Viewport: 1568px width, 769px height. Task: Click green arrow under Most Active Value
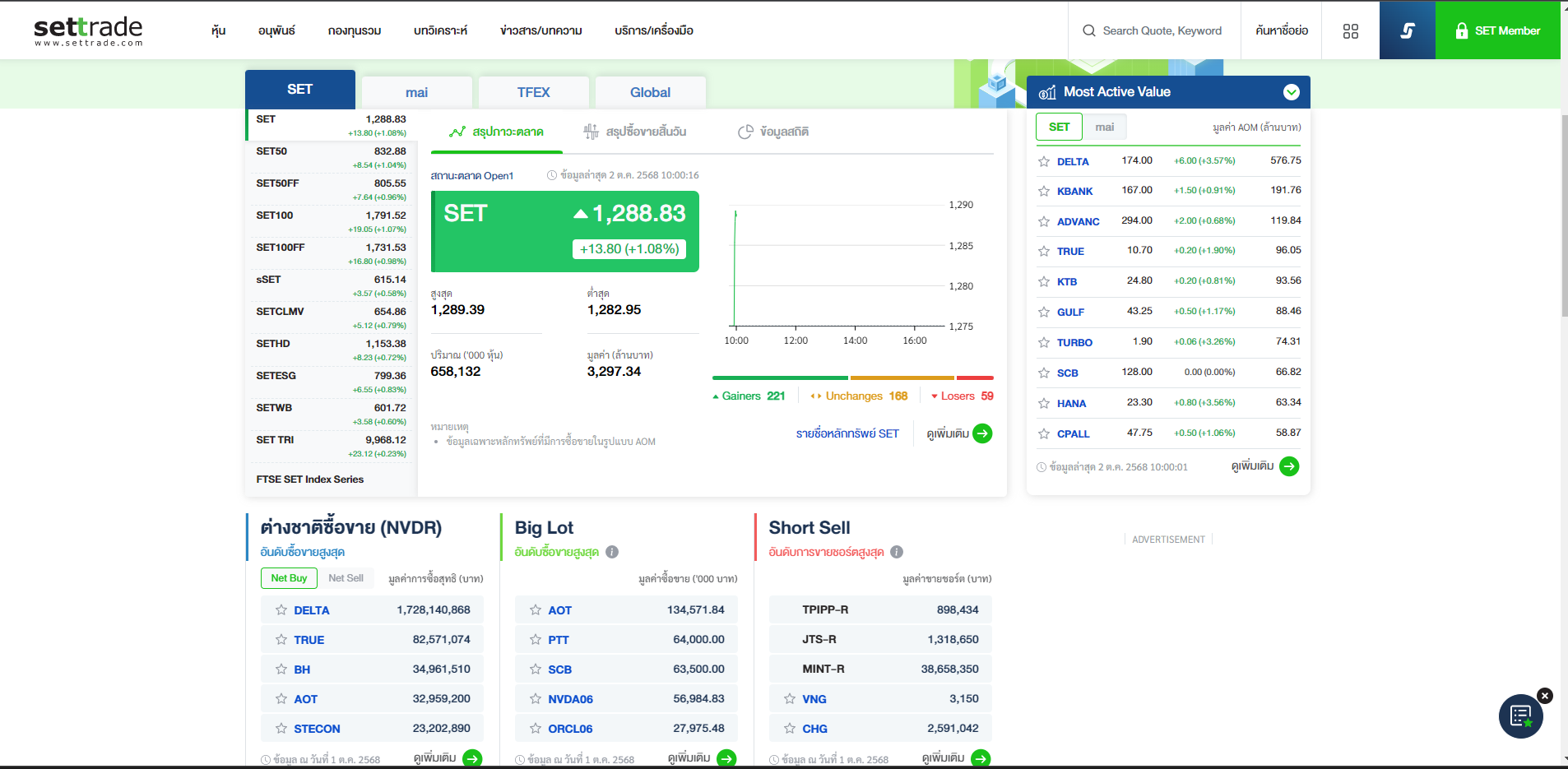(1289, 466)
